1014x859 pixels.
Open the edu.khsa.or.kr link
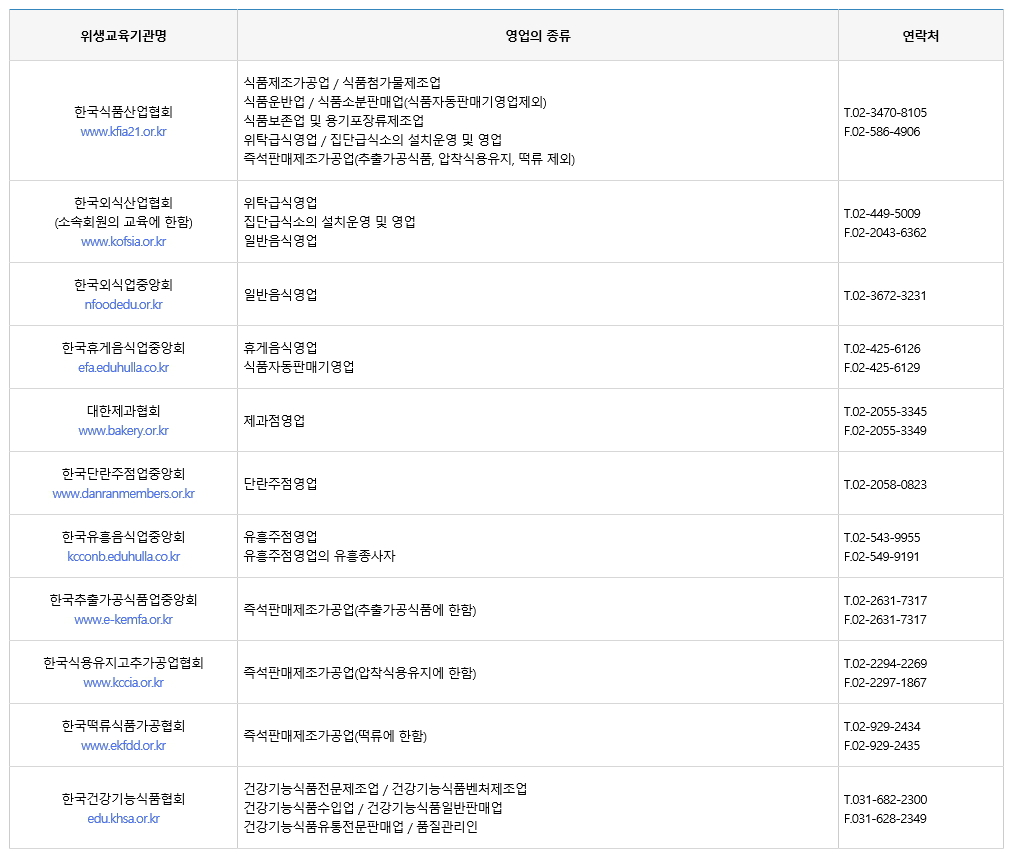coord(124,818)
